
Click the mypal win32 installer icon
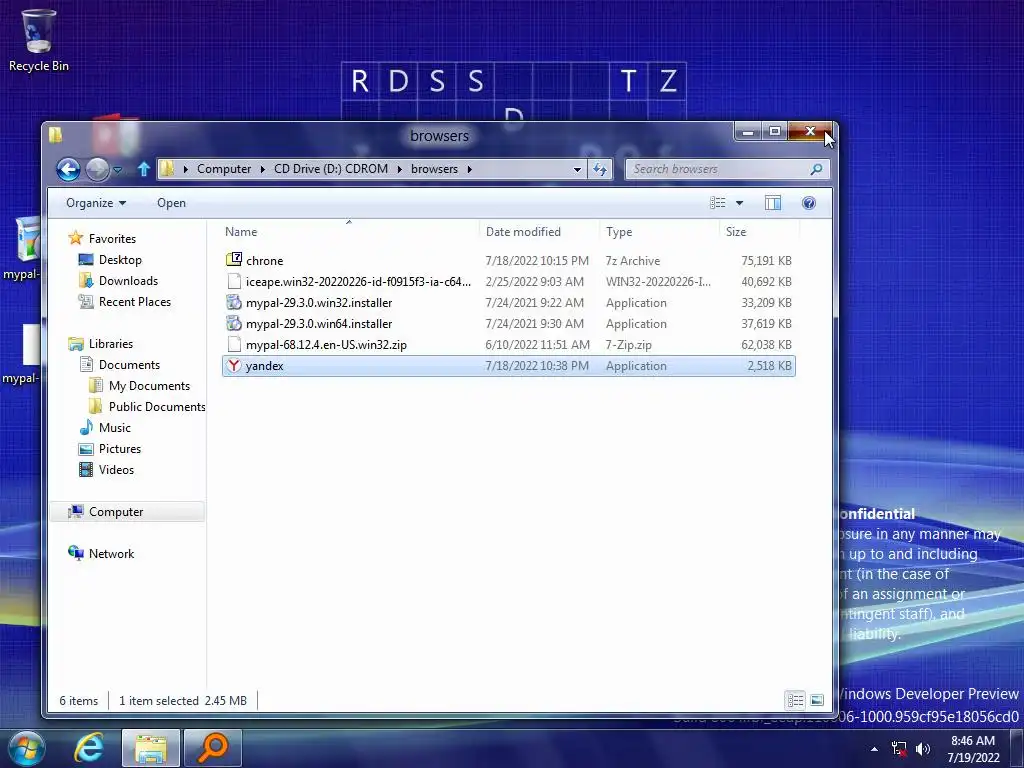tap(234, 302)
